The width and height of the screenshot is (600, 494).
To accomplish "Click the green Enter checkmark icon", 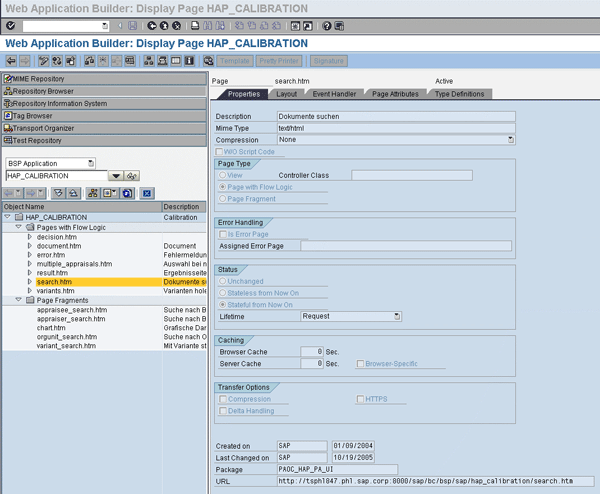I will point(10,26).
